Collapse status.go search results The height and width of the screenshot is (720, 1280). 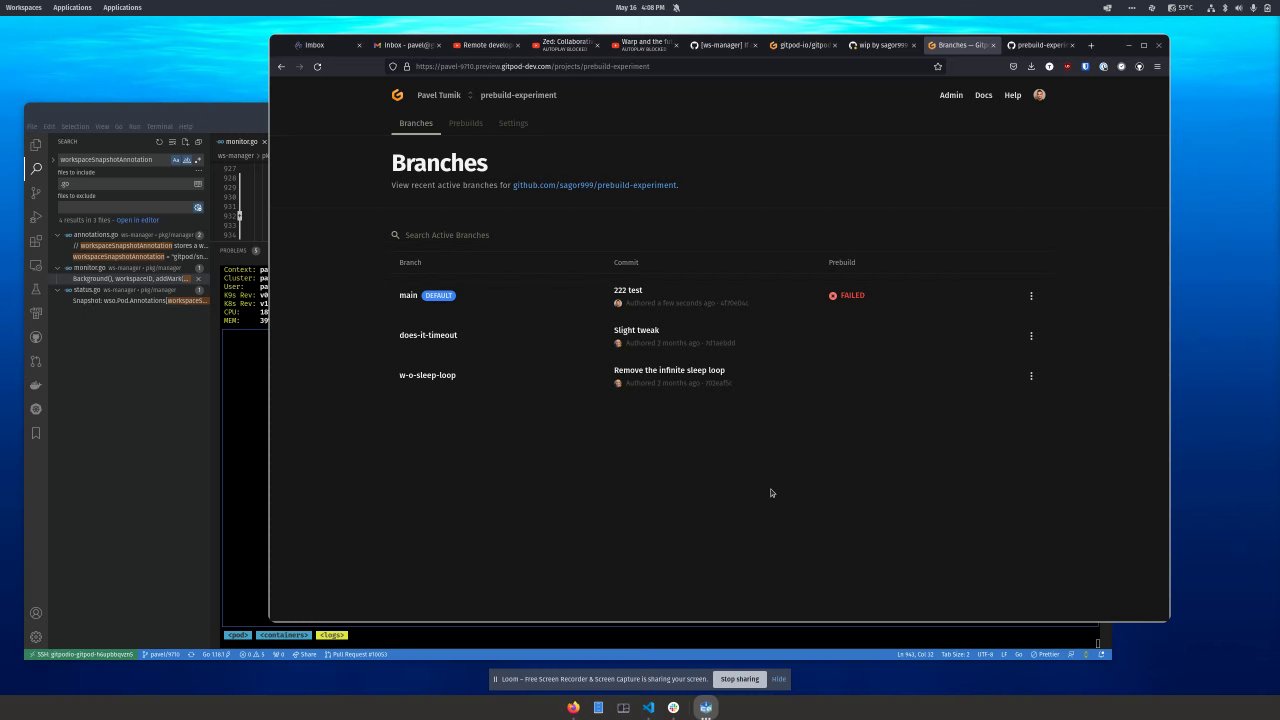57,290
